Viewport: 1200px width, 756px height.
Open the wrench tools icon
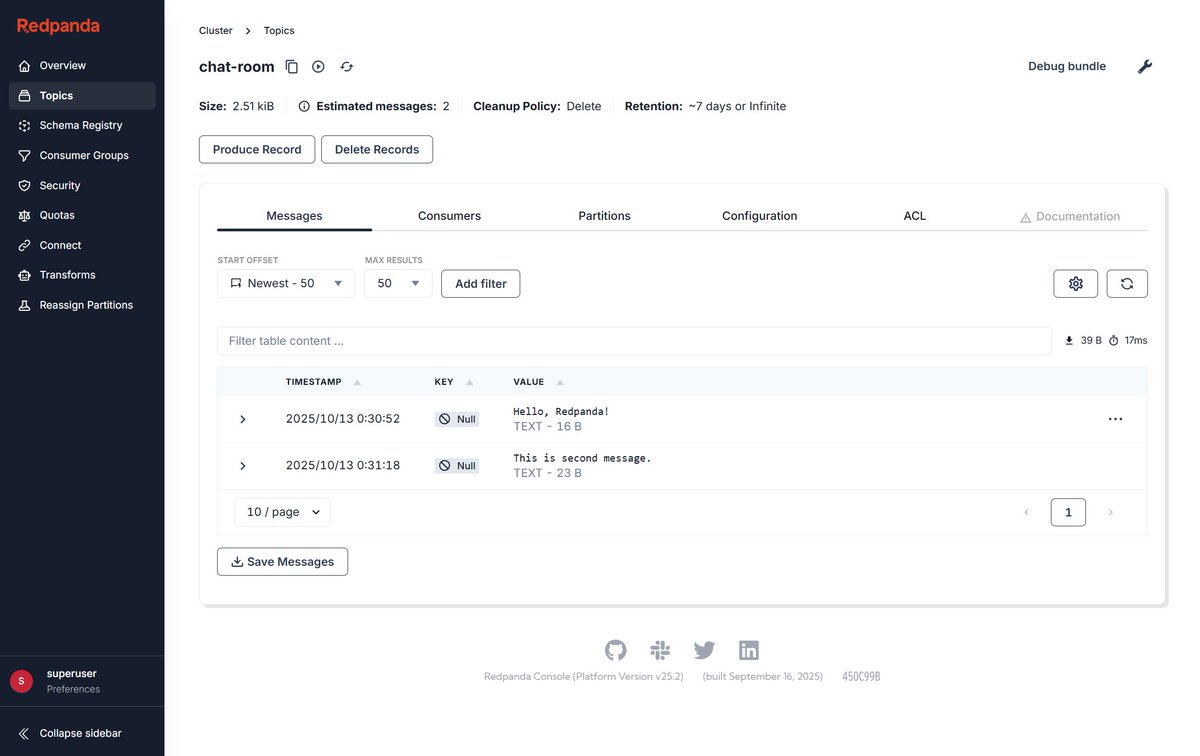pyautogui.click(x=1145, y=67)
